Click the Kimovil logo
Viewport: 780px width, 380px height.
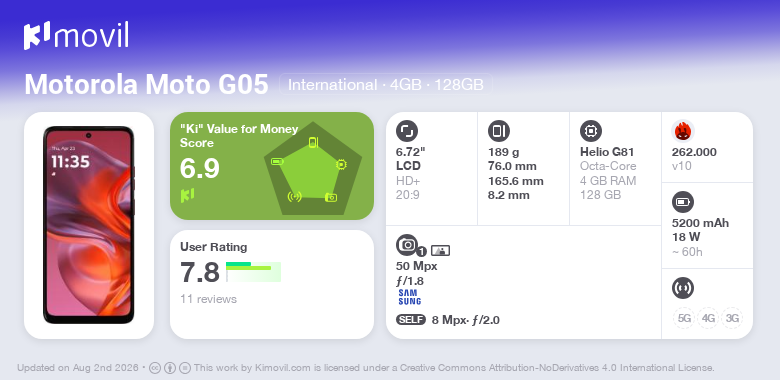(76, 35)
